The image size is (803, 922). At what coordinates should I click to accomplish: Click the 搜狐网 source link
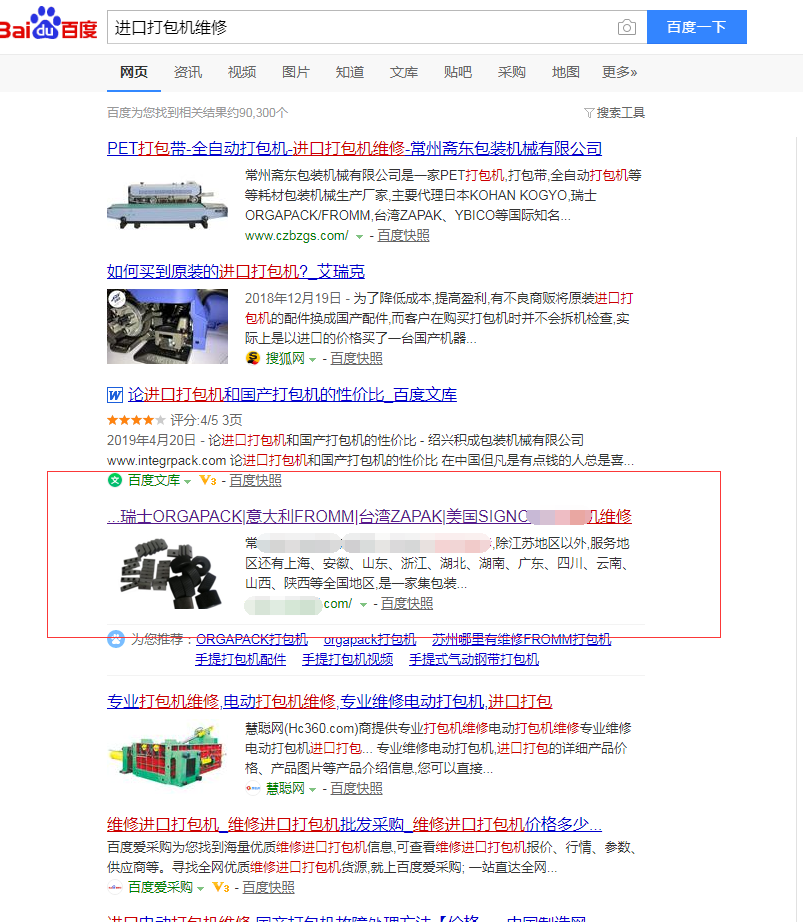tap(285, 358)
